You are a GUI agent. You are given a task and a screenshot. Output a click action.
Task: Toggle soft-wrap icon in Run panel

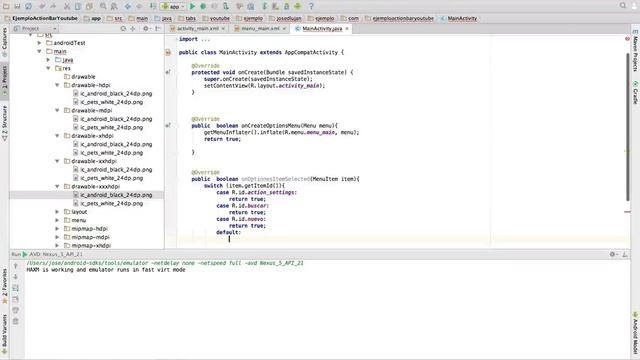(16, 288)
